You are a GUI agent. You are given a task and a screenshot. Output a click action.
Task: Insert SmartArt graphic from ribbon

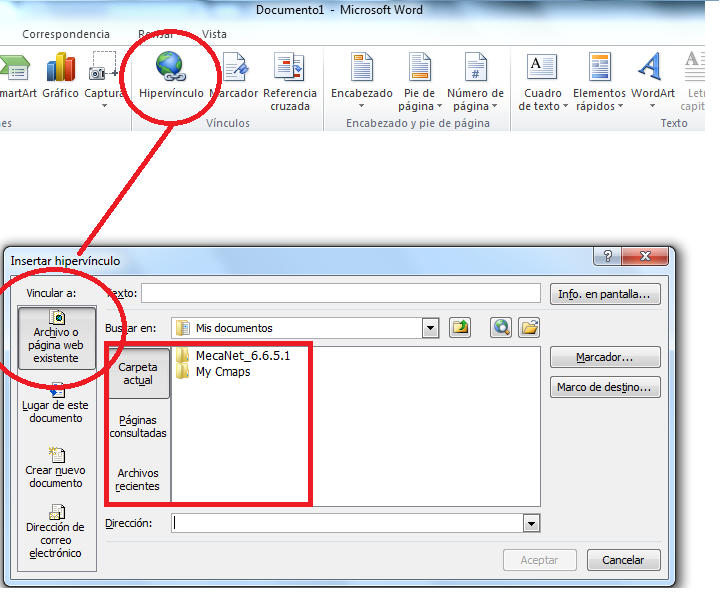17,75
